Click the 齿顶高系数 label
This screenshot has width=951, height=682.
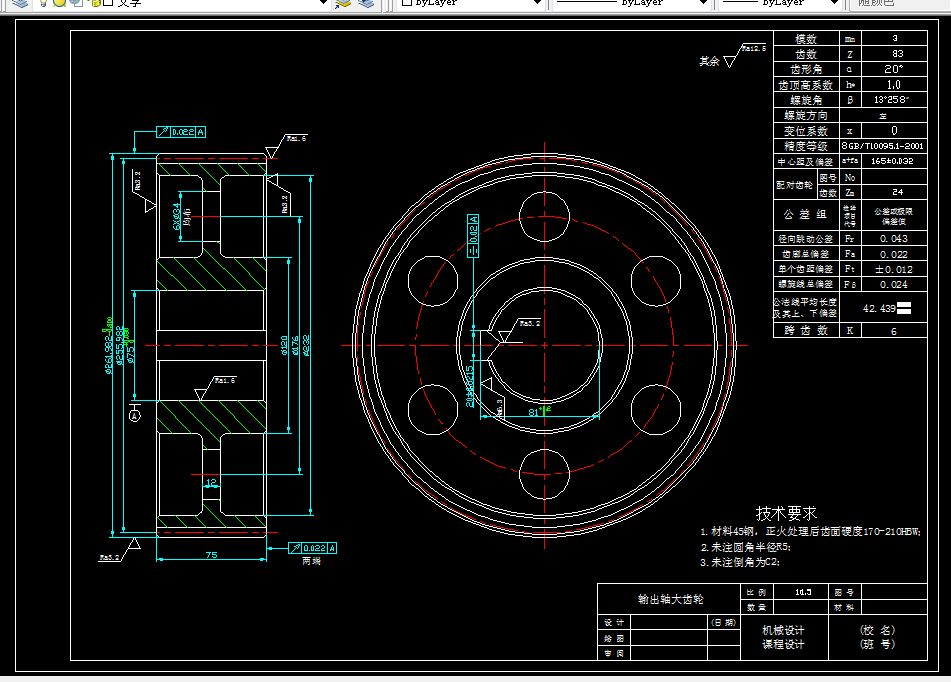point(806,85)
